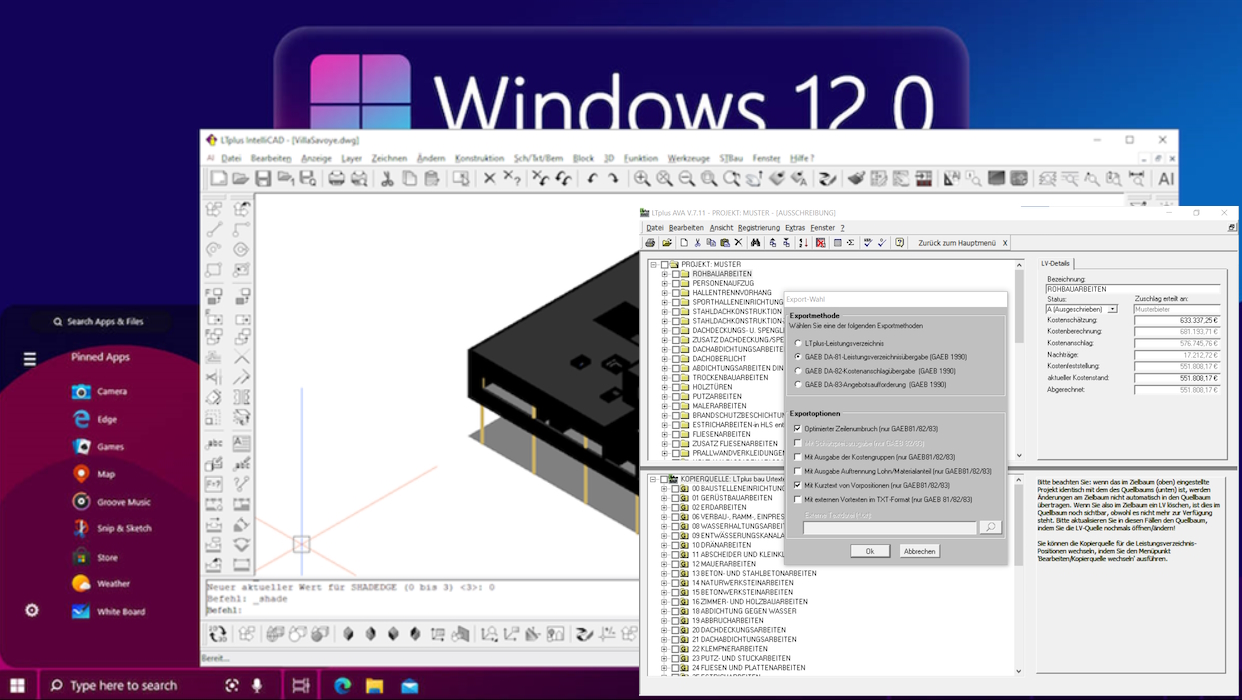Click the sort order icon in AVA toolbar

click(803, 243)
